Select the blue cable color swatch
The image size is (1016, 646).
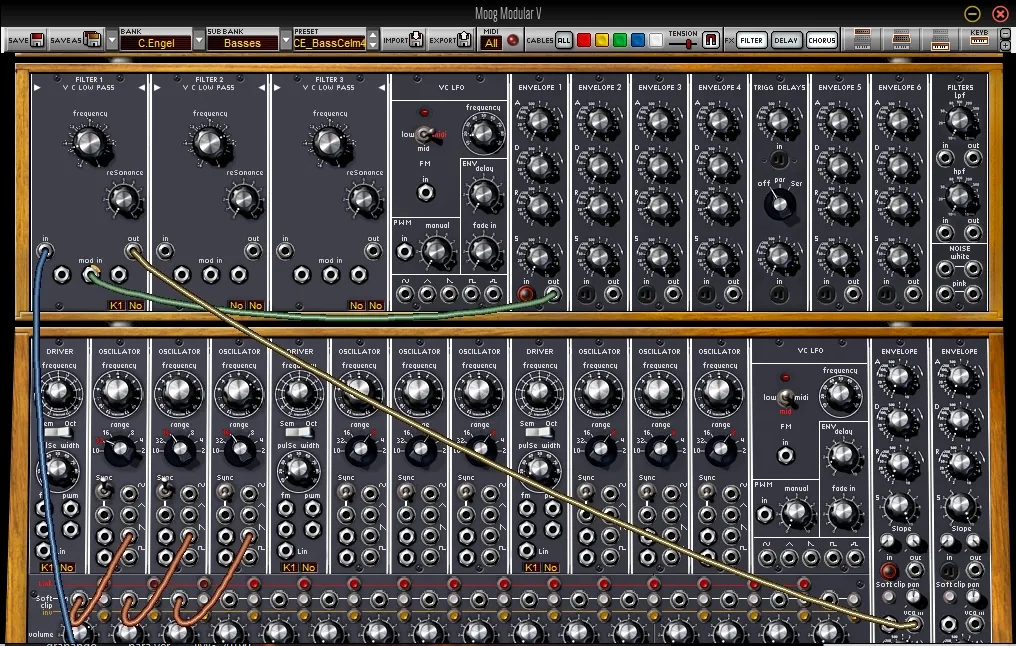[638, 40]
